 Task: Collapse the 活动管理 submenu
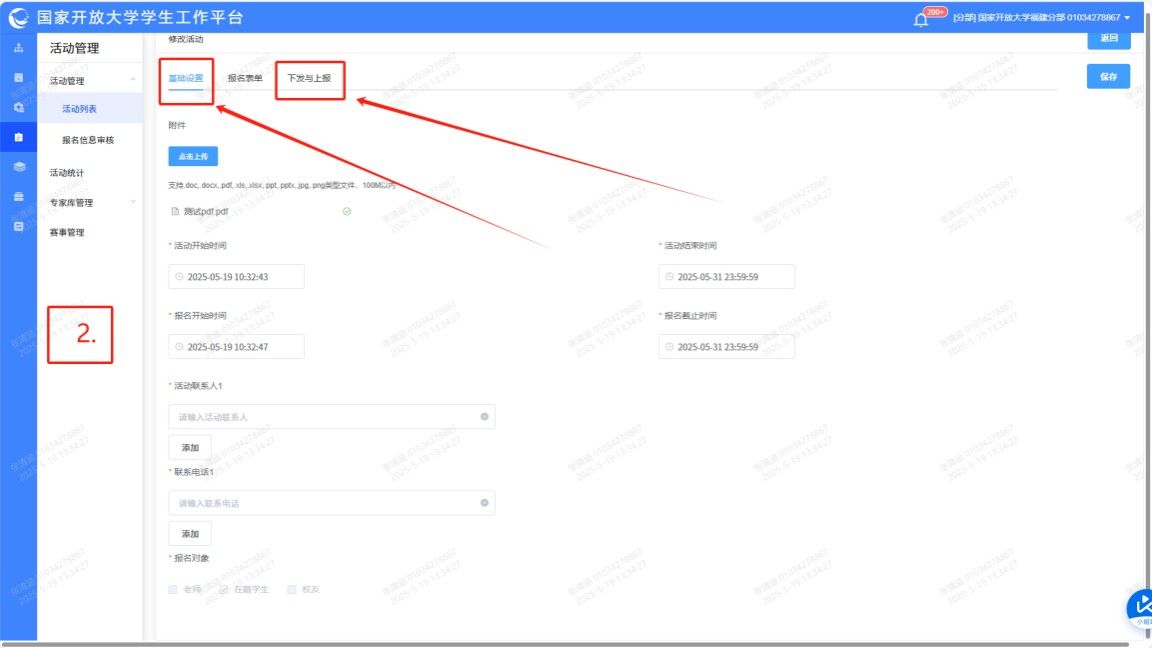click(x=133, y=80)
